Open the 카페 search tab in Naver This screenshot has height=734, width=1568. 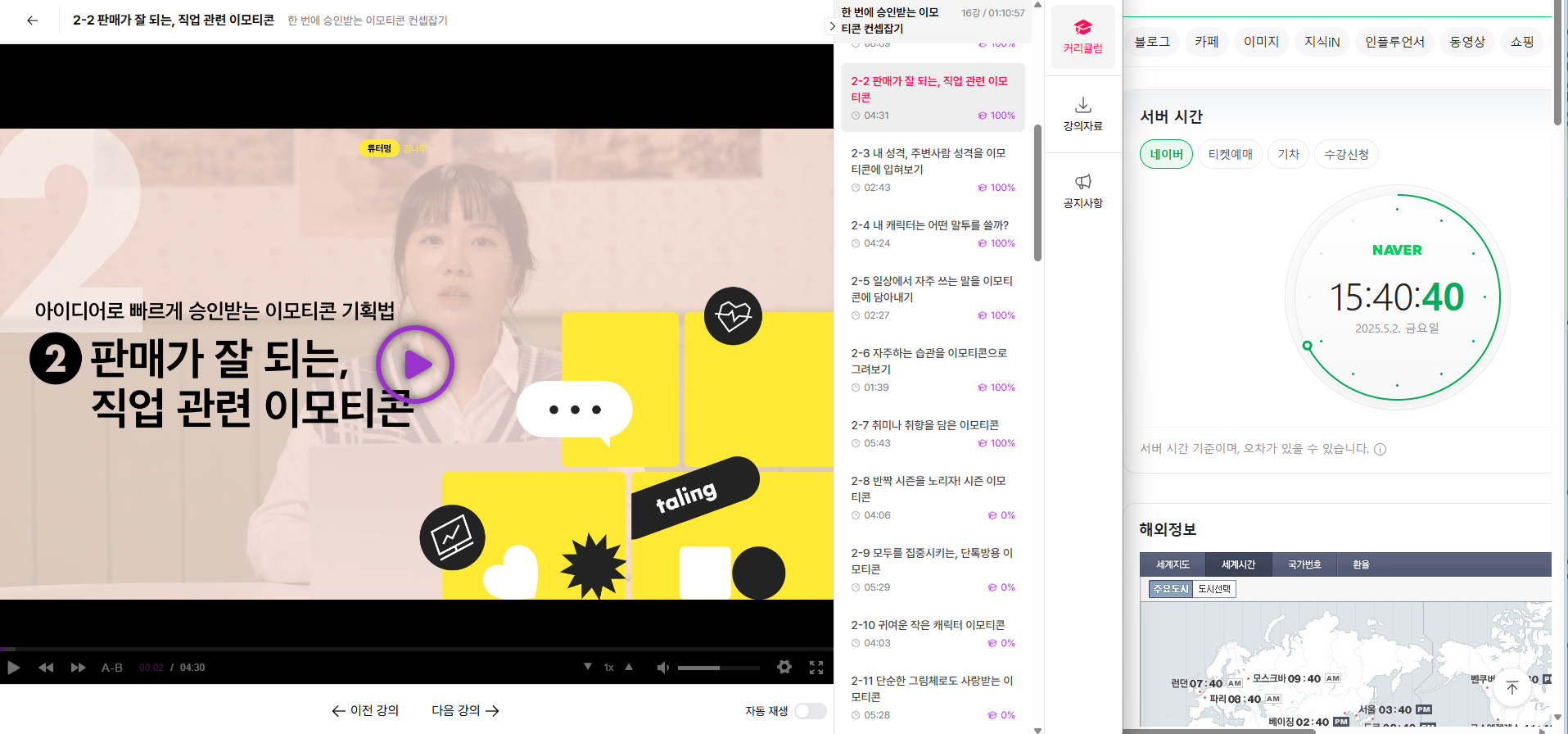click(x=1207, y=42)
